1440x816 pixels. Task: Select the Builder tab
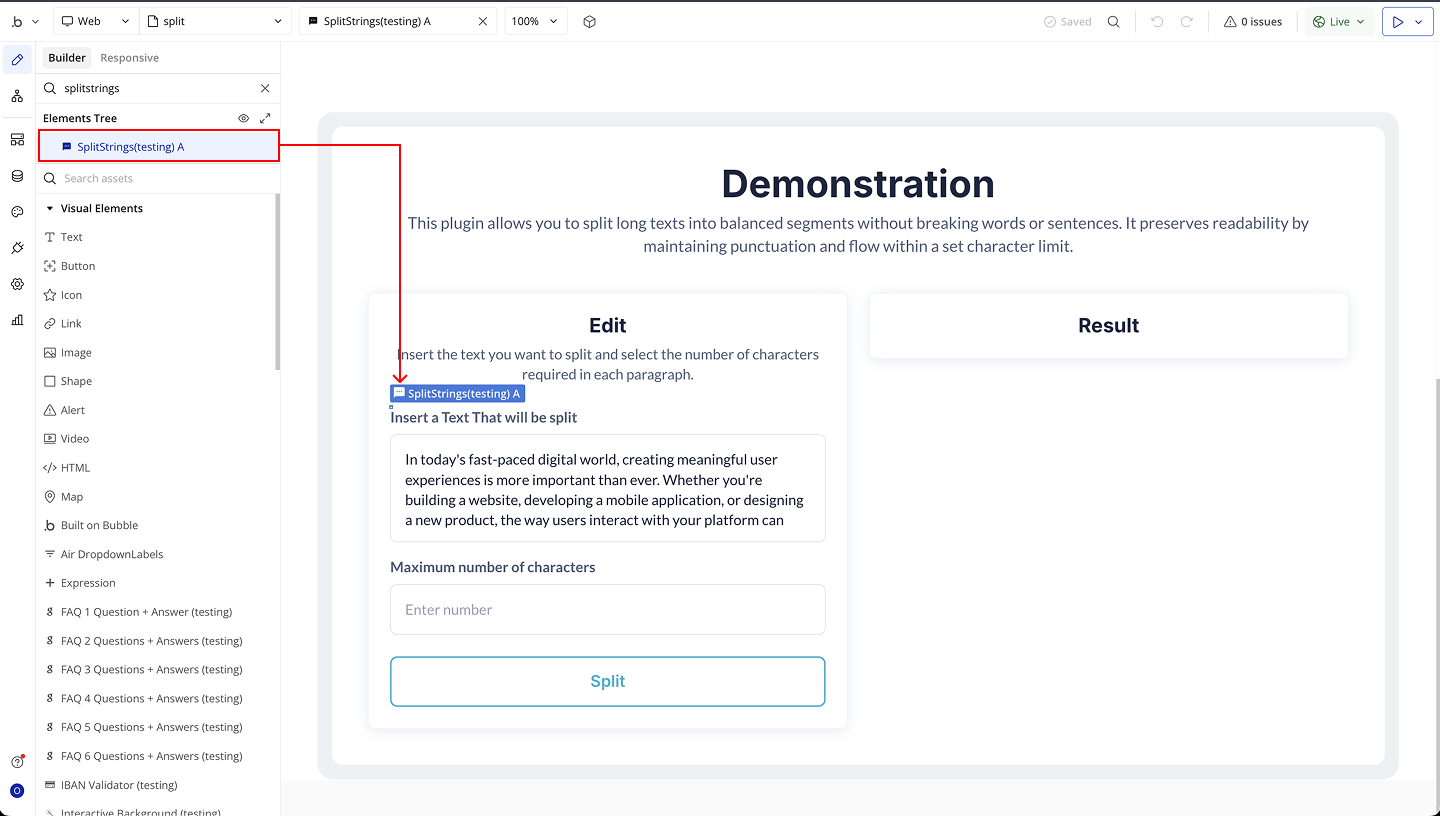(x=67, y=58)
